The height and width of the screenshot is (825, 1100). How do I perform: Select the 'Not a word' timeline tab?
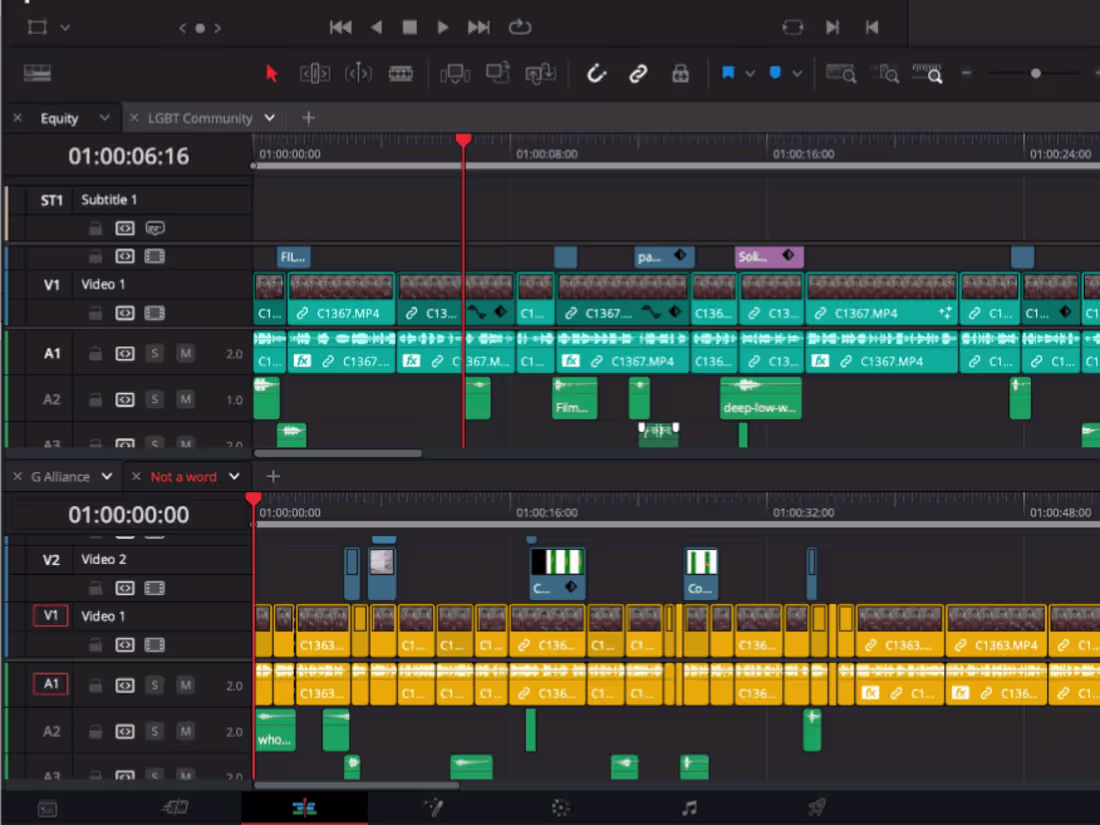point(187,476)
